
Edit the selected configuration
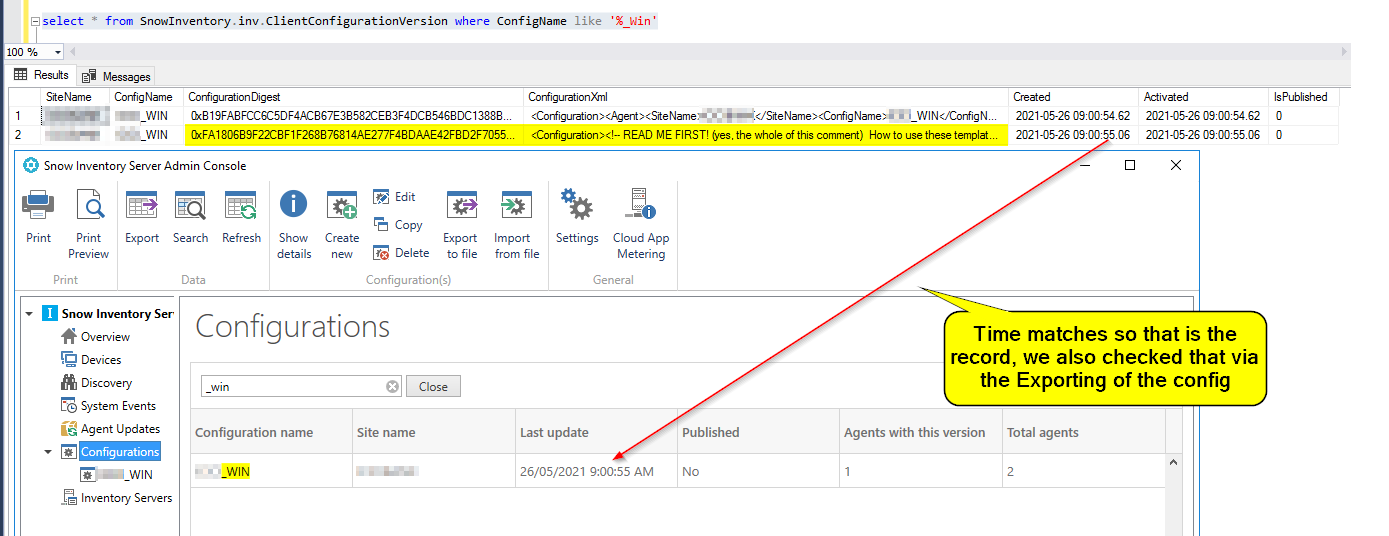pos(395,197)
